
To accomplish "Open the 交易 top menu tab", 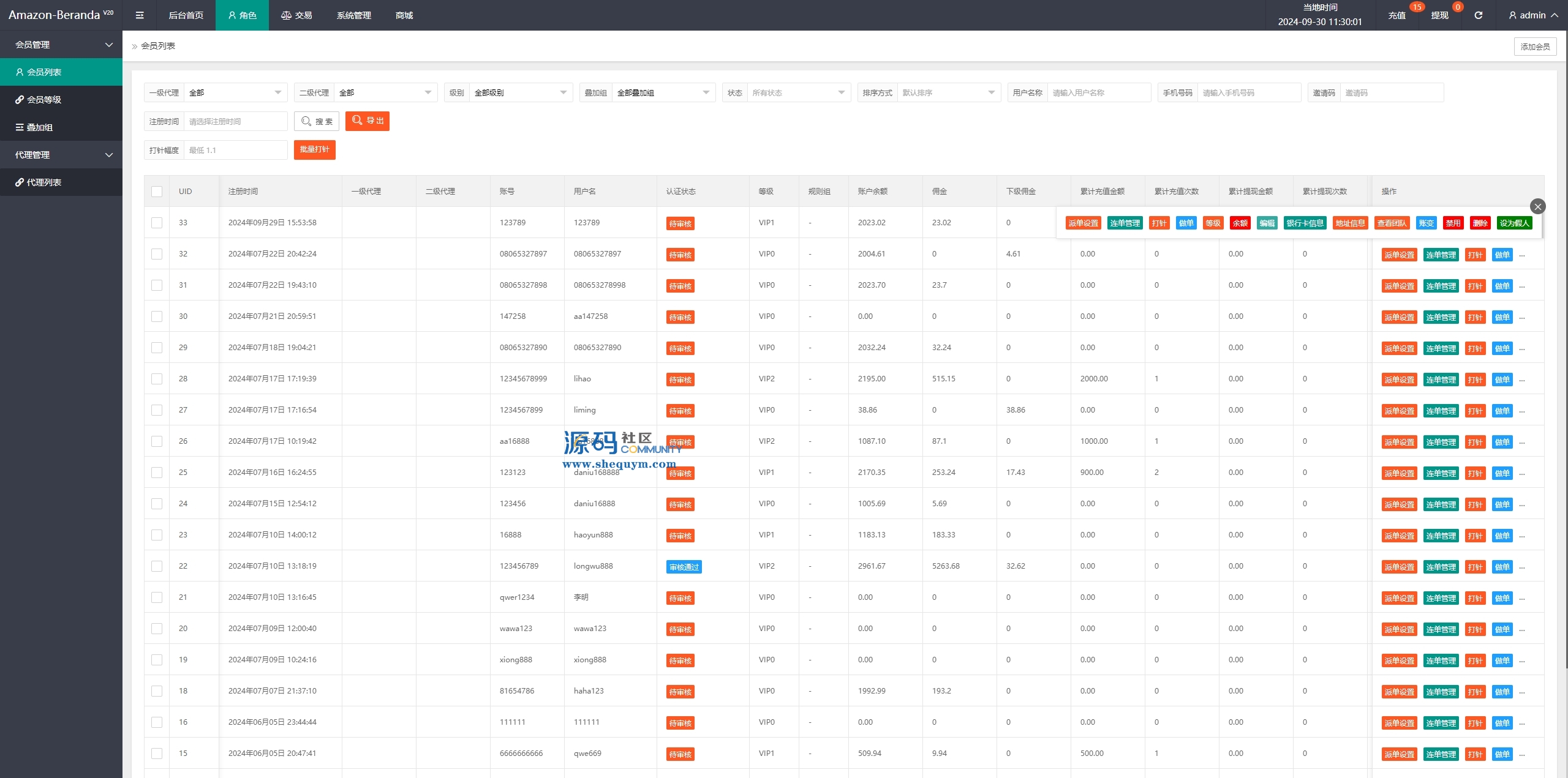I will tap(296, 15).
